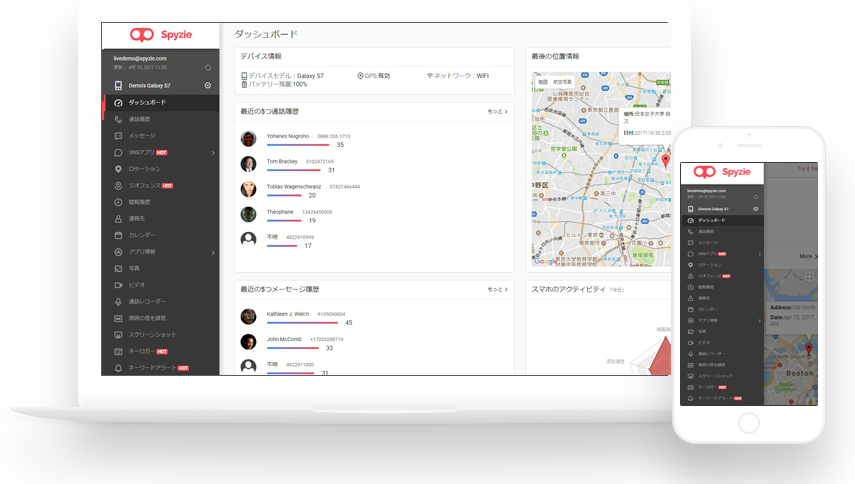Screen dimensions: 855x484
Task: Expand the SNSアプリ arrow in the phone sidebar
Action: (759, 255)
